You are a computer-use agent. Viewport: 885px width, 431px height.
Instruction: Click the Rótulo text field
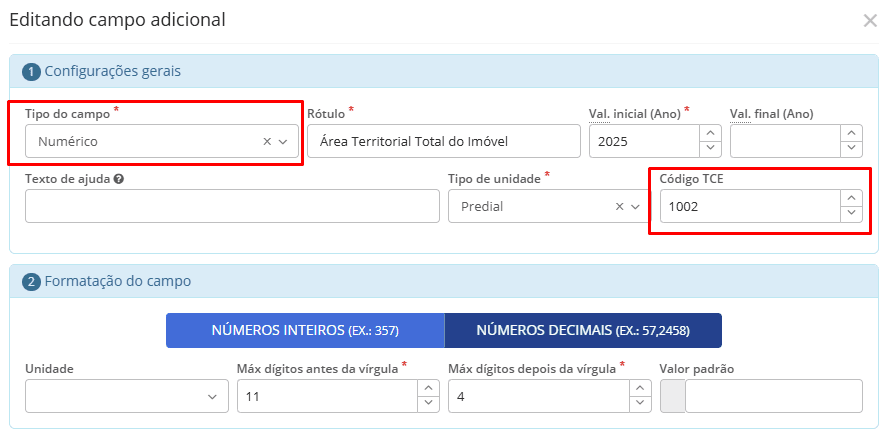coord(443,141)
